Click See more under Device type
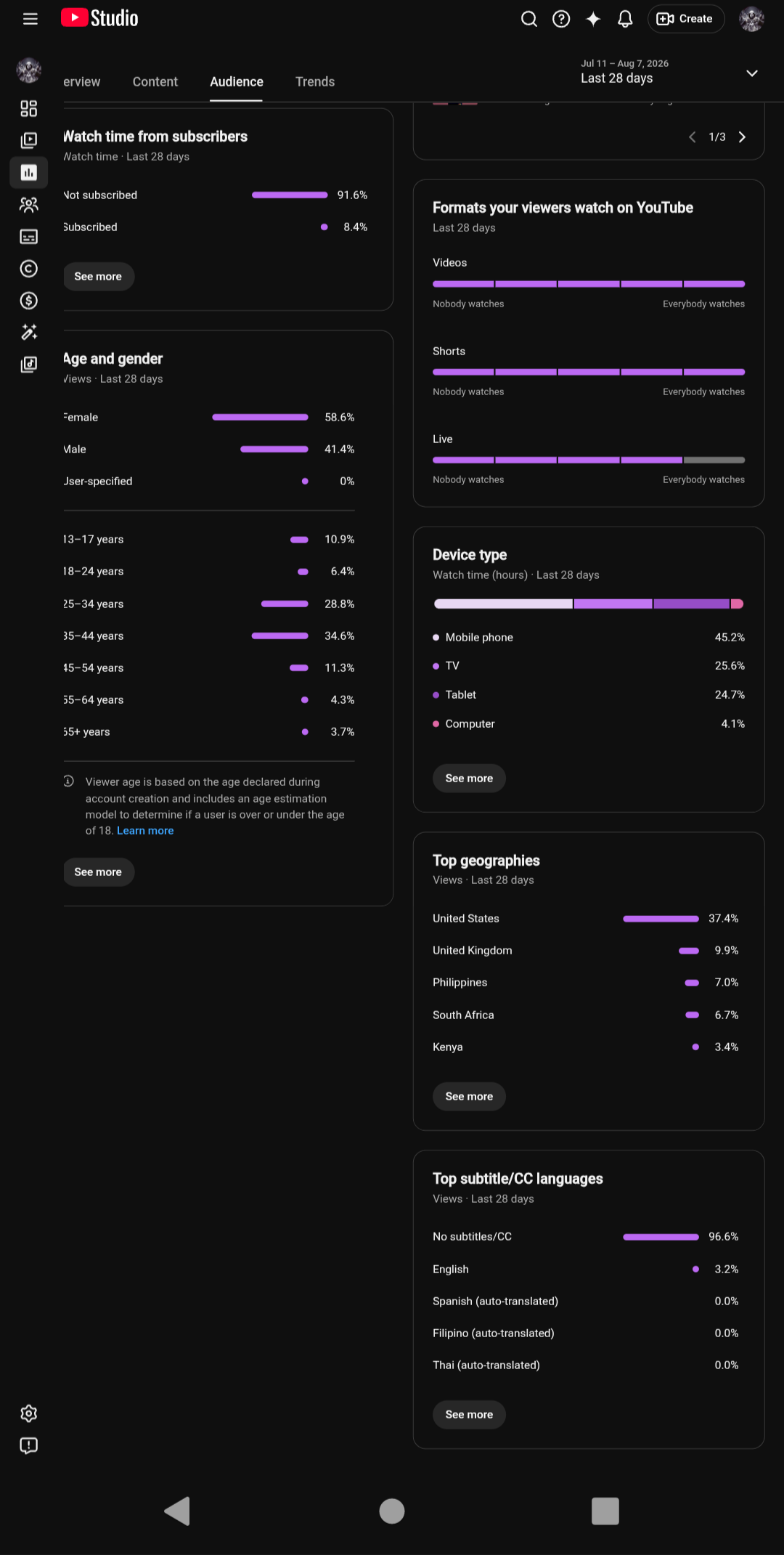784x1555 pixels. 469,779
